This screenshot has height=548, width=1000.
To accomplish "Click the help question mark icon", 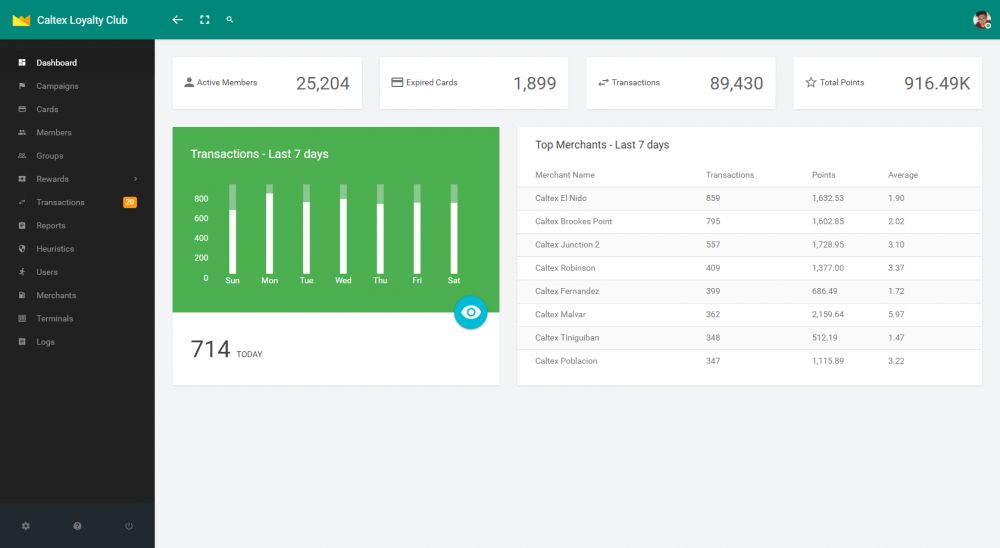I will [77, 526].
